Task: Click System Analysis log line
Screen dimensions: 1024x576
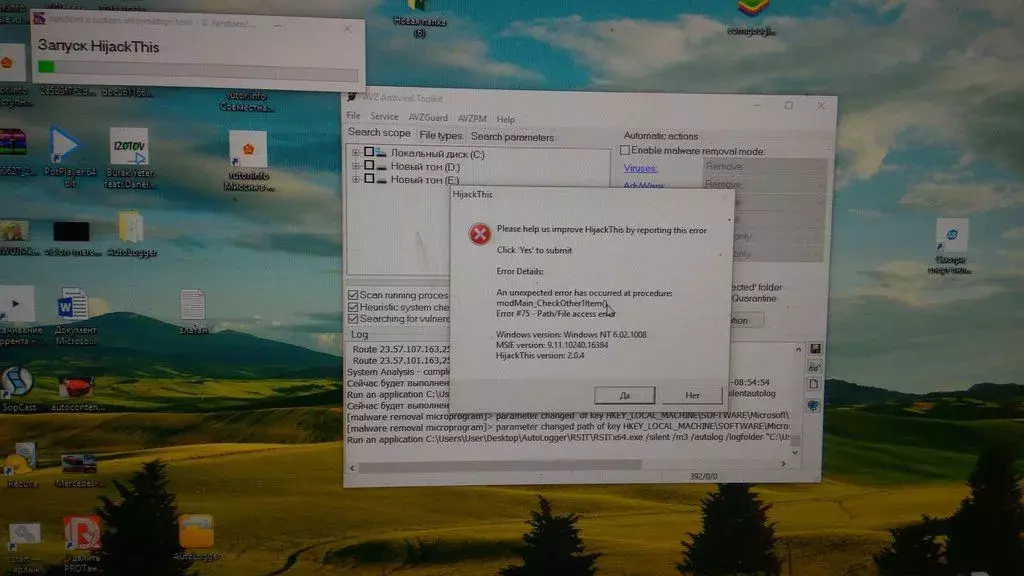Action: point(398,372)
